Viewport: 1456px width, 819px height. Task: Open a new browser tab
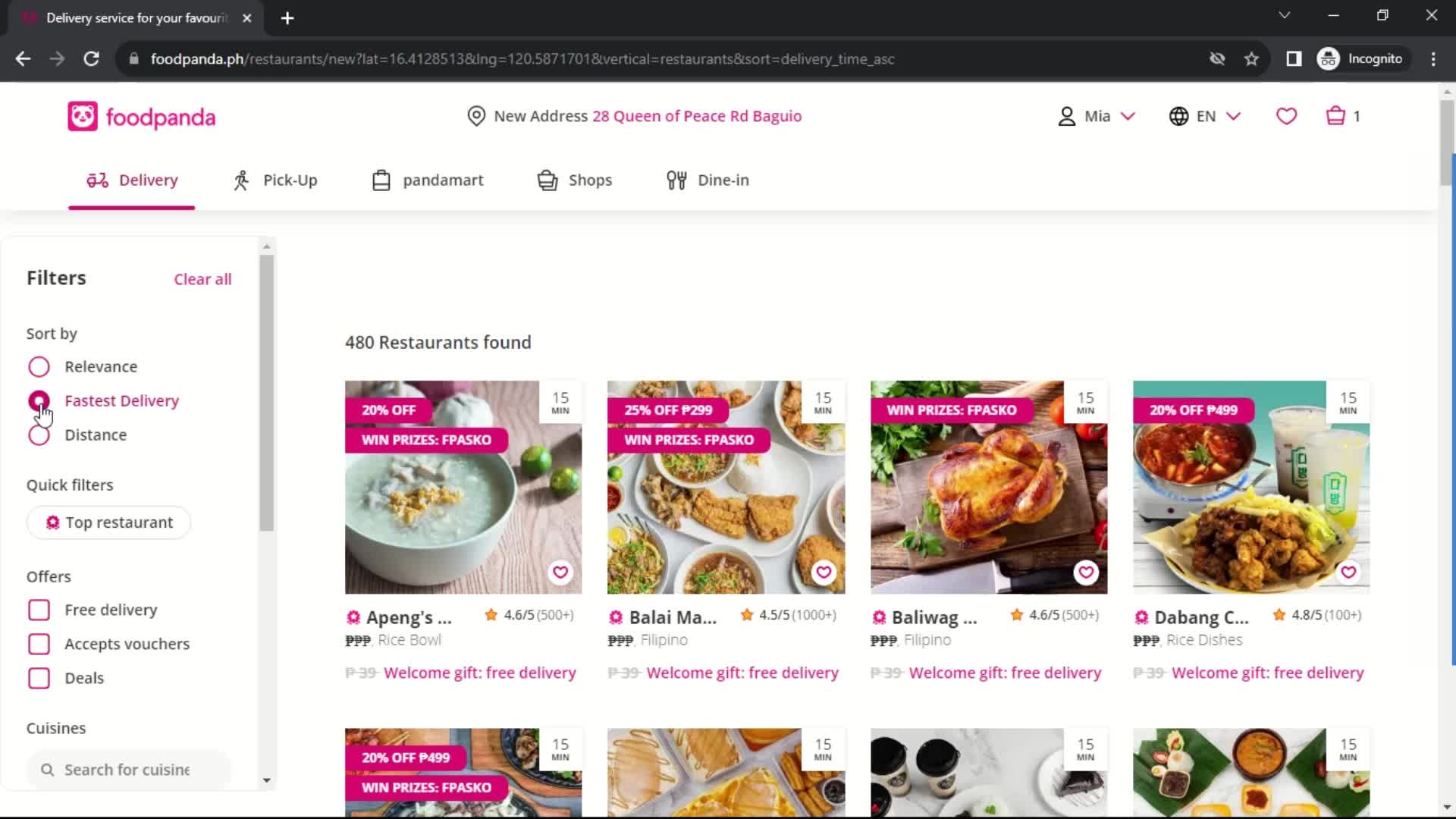pyautogui.click(x=287, y=18)
